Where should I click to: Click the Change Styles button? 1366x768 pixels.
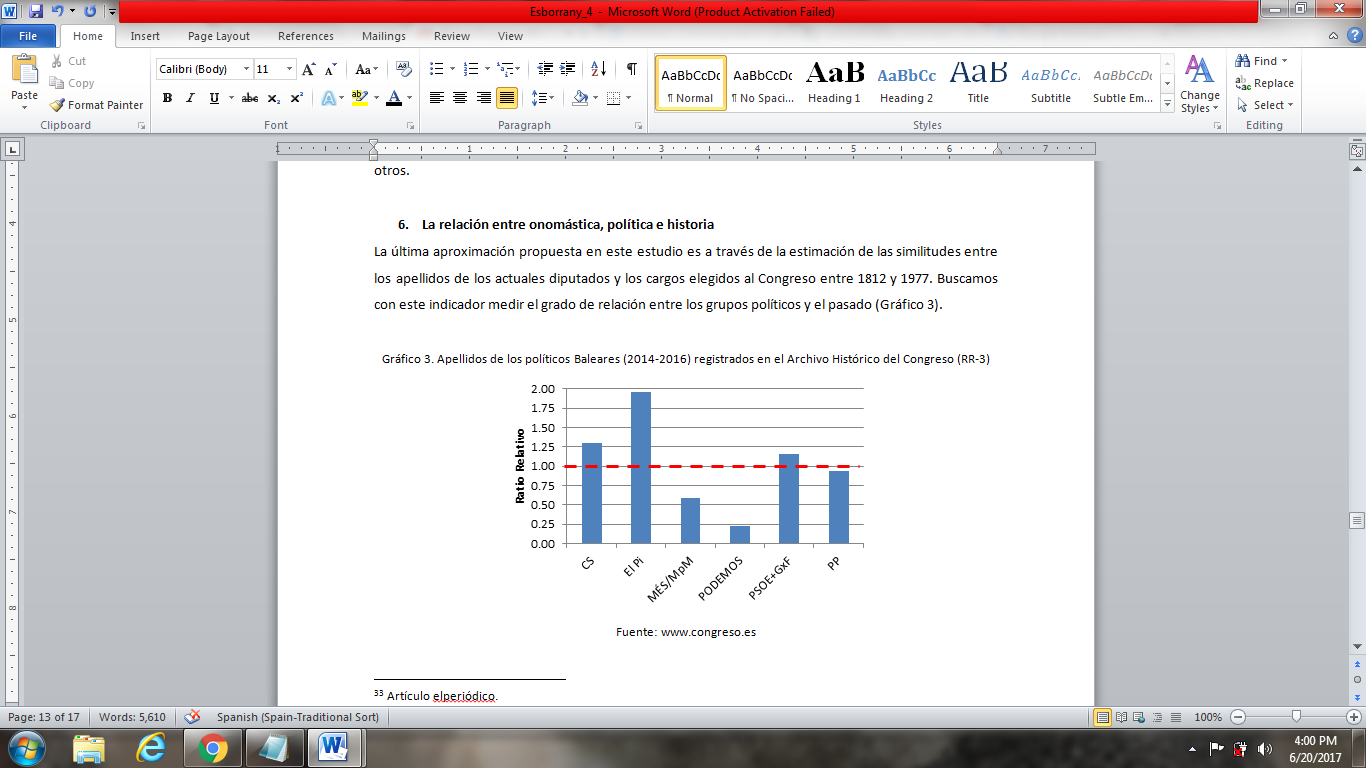[1198, 84]
